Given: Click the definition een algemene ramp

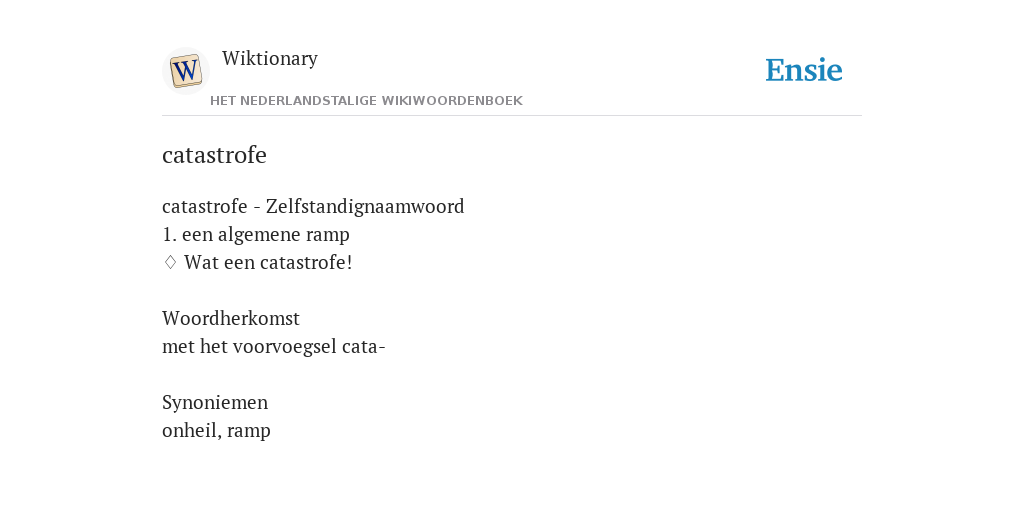Looking at the screenshot, I should click(x=266, y=234).
